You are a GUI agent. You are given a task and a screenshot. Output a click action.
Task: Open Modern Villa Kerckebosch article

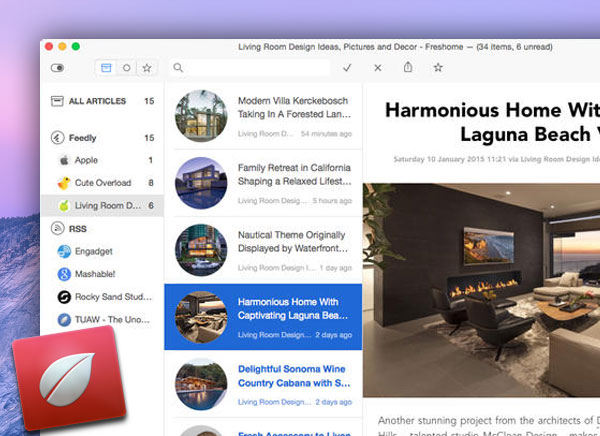pyautogui.click(x=263, y=116)
